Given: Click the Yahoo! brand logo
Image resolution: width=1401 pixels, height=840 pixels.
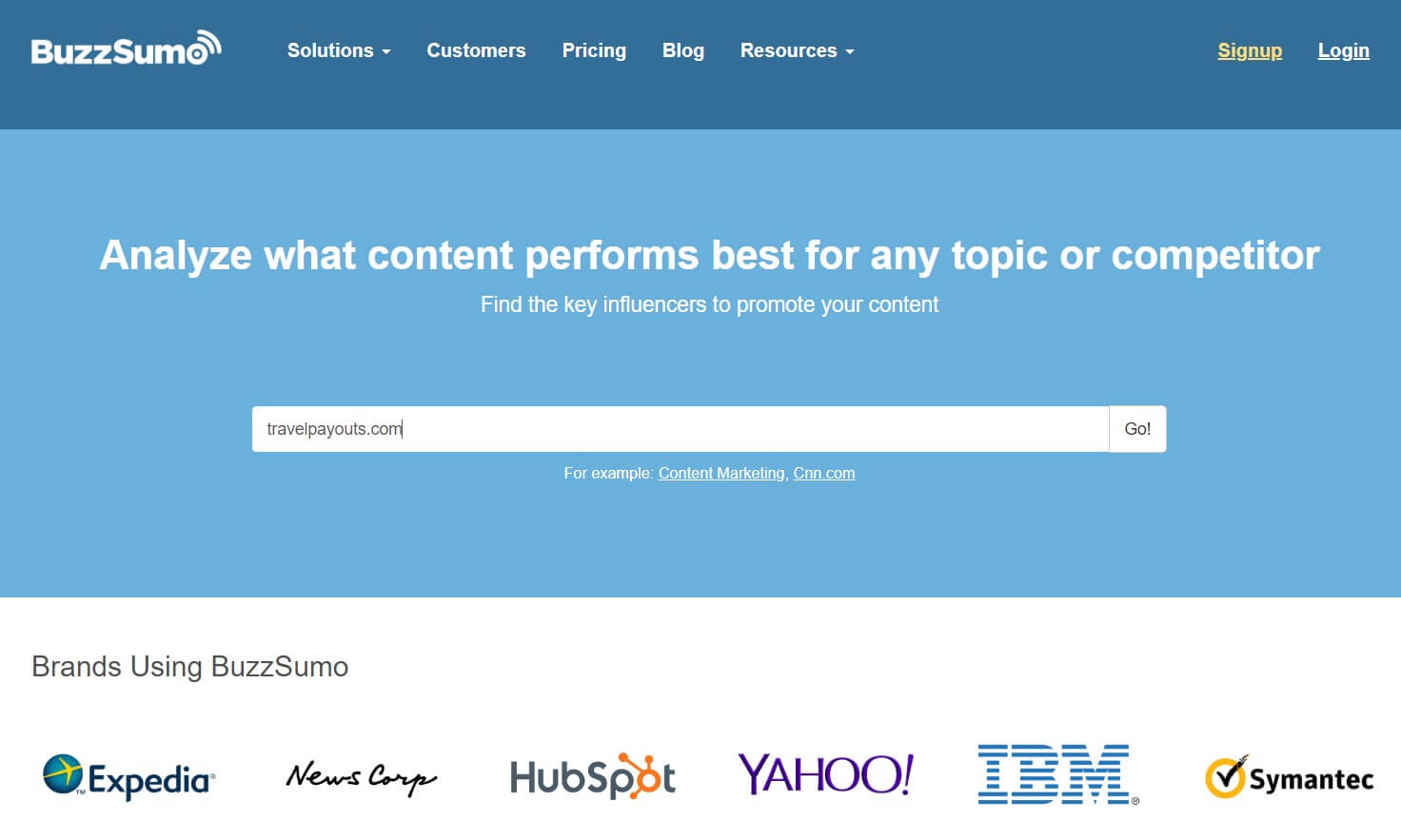Looking at the screenshot, I should pyautogui.click(x=825, y=775).
